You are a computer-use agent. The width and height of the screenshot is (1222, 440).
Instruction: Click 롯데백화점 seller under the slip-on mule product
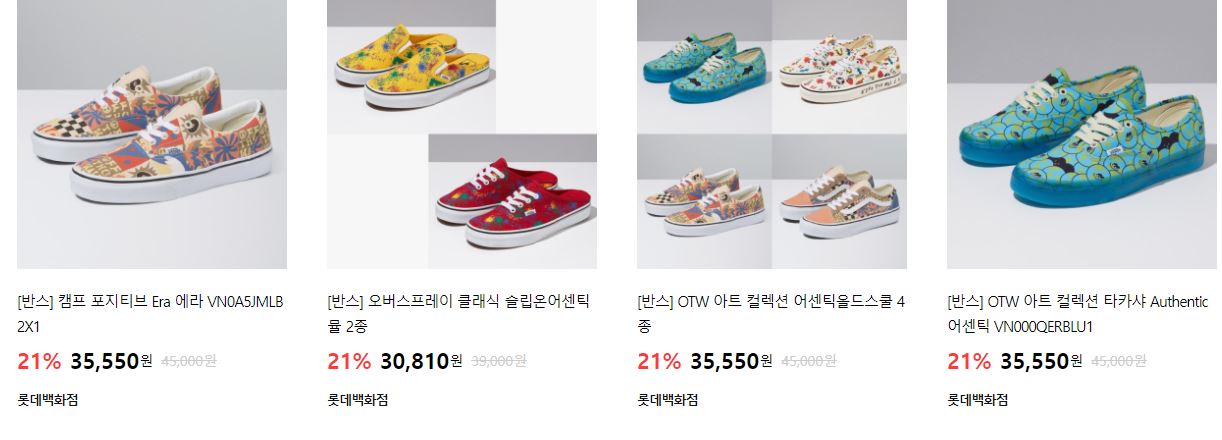(x=358, y=400)
